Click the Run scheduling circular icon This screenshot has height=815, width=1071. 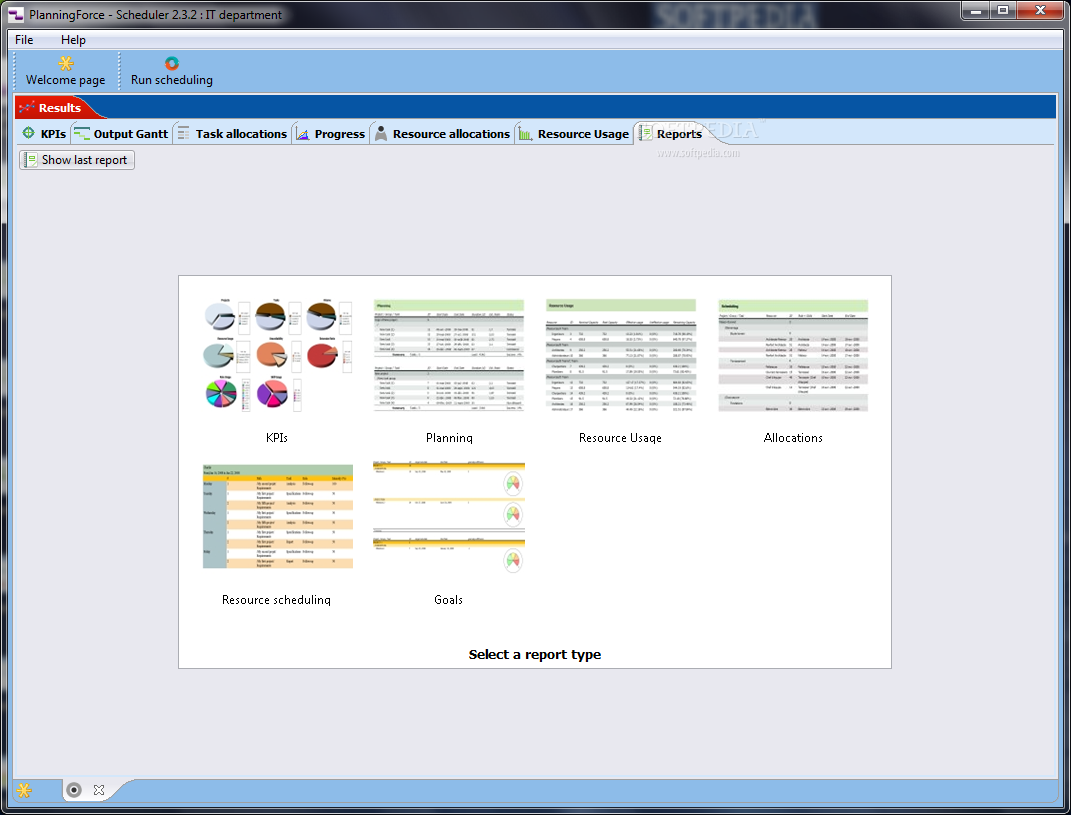click(x=171, y=64)
